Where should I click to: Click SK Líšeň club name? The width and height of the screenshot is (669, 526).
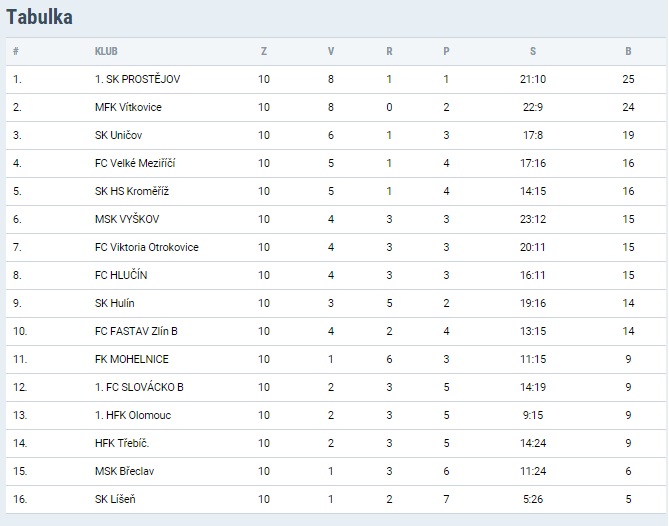pyautogui.click(x=116, y=499)
